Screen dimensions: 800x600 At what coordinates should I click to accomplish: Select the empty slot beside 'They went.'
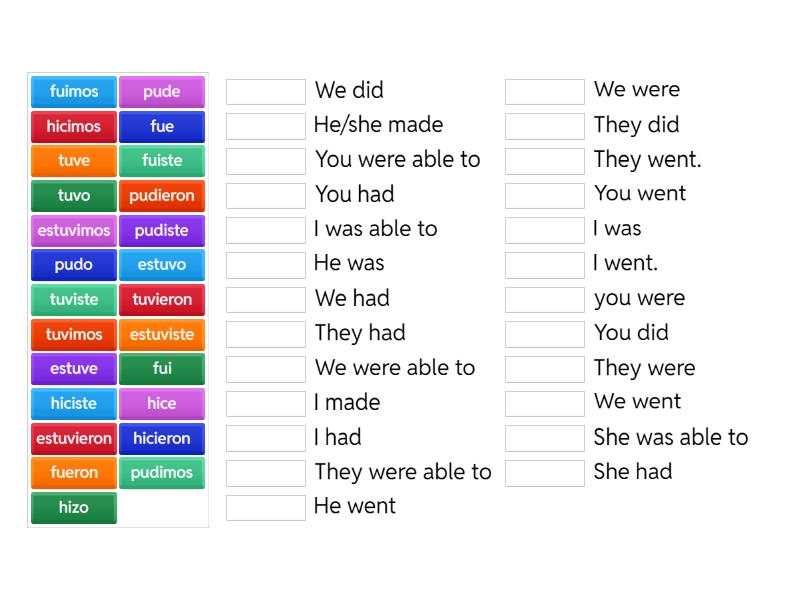545,161
